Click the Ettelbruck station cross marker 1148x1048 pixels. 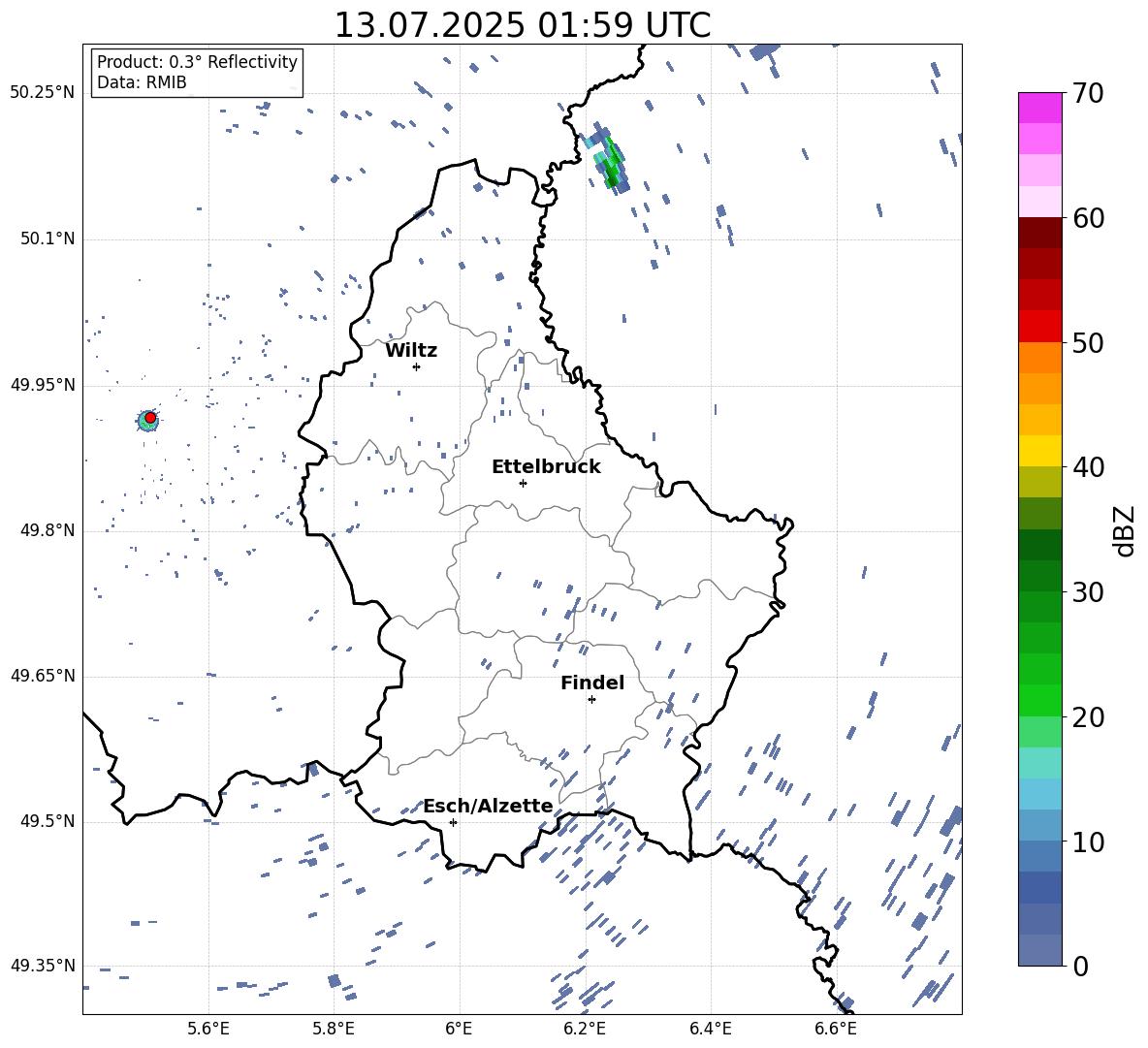(x=523, y=483)
